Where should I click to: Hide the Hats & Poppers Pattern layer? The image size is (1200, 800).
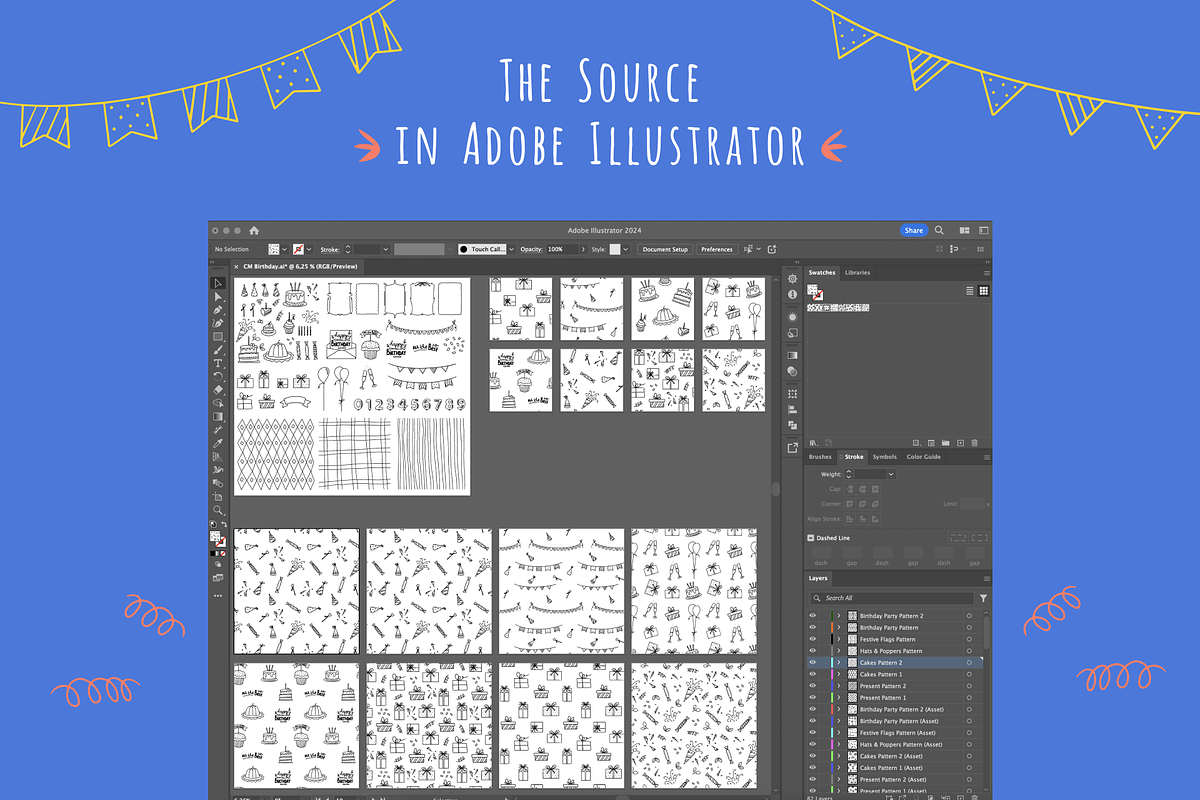(813, 651)
